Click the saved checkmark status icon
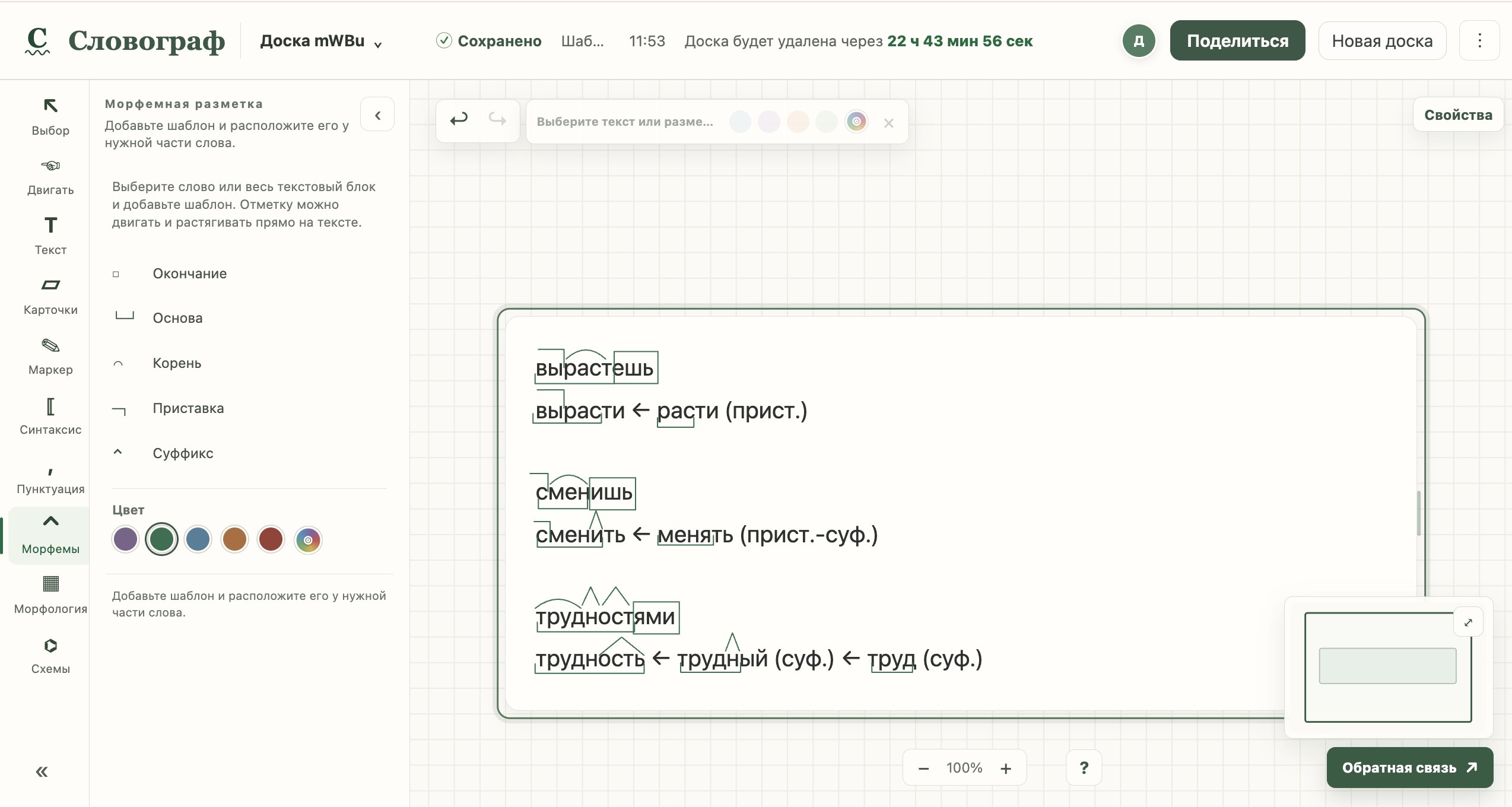The image size is (1512, 807). click(x=444, y=40)
